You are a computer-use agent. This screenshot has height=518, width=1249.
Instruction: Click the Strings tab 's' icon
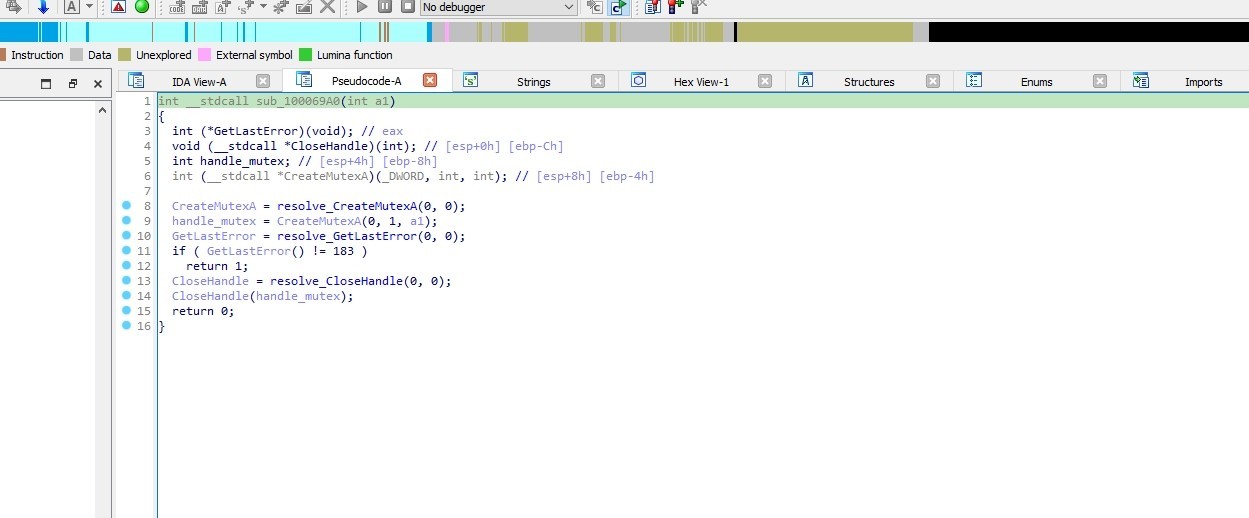coord(470,81)
